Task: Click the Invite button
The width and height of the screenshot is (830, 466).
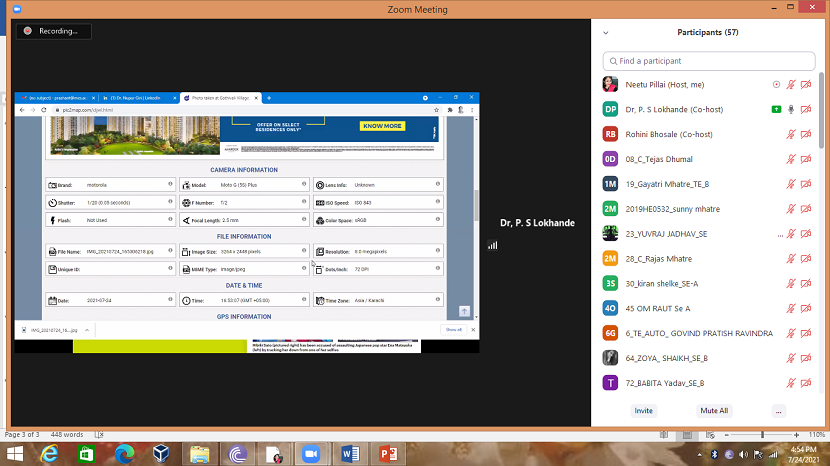Action: point(644,411)
